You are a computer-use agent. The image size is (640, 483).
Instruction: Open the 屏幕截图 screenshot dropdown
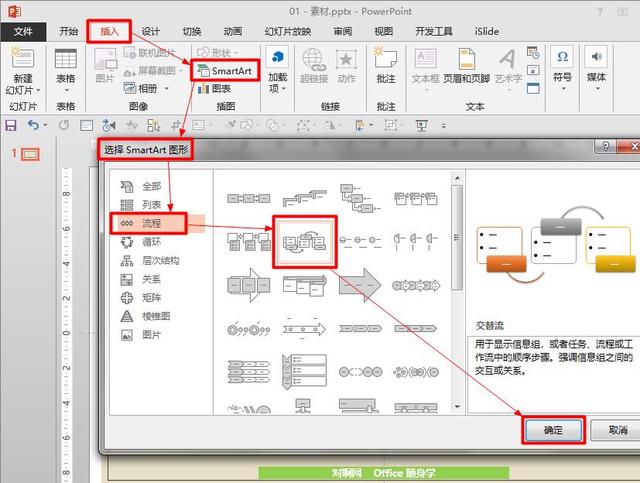pos(153,71)
